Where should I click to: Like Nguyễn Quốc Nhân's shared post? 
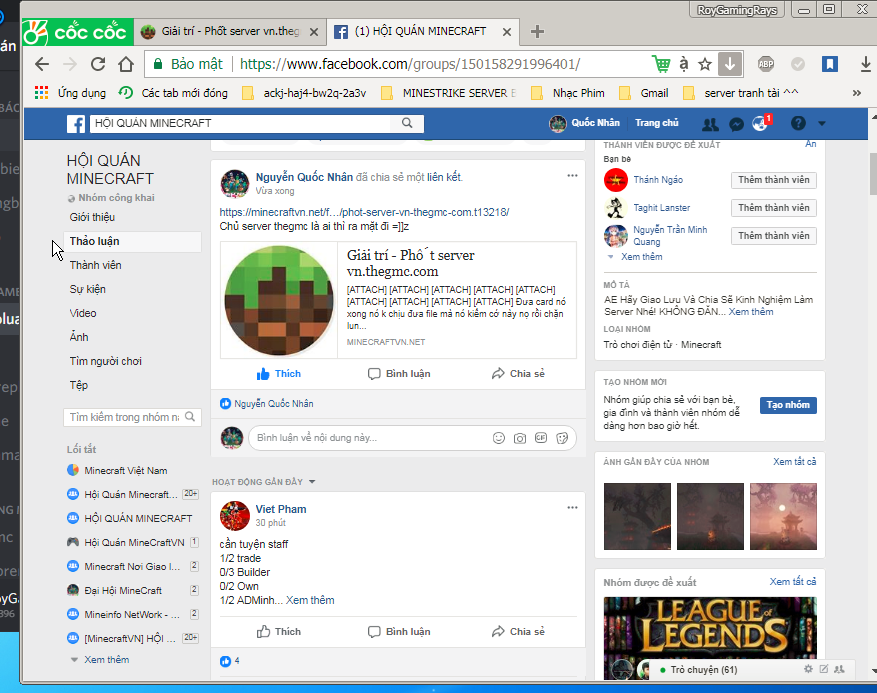278,374
